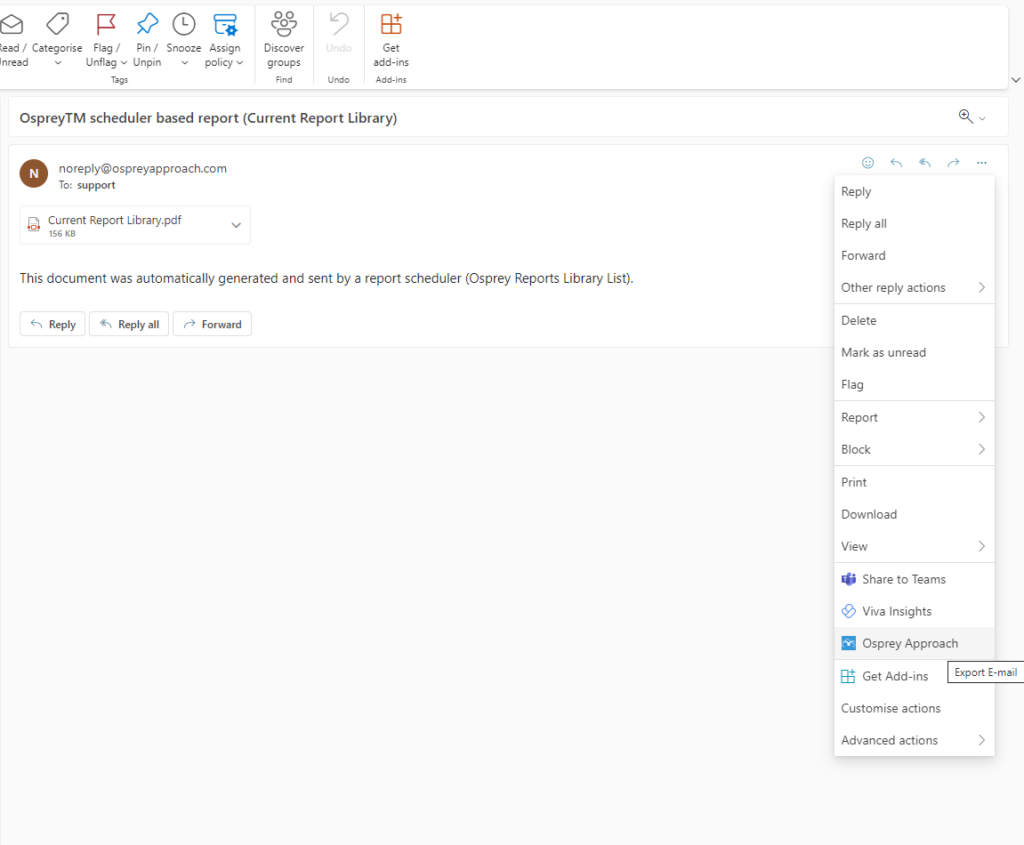Click the Read / Unread envelope icon

coord(11,25)
